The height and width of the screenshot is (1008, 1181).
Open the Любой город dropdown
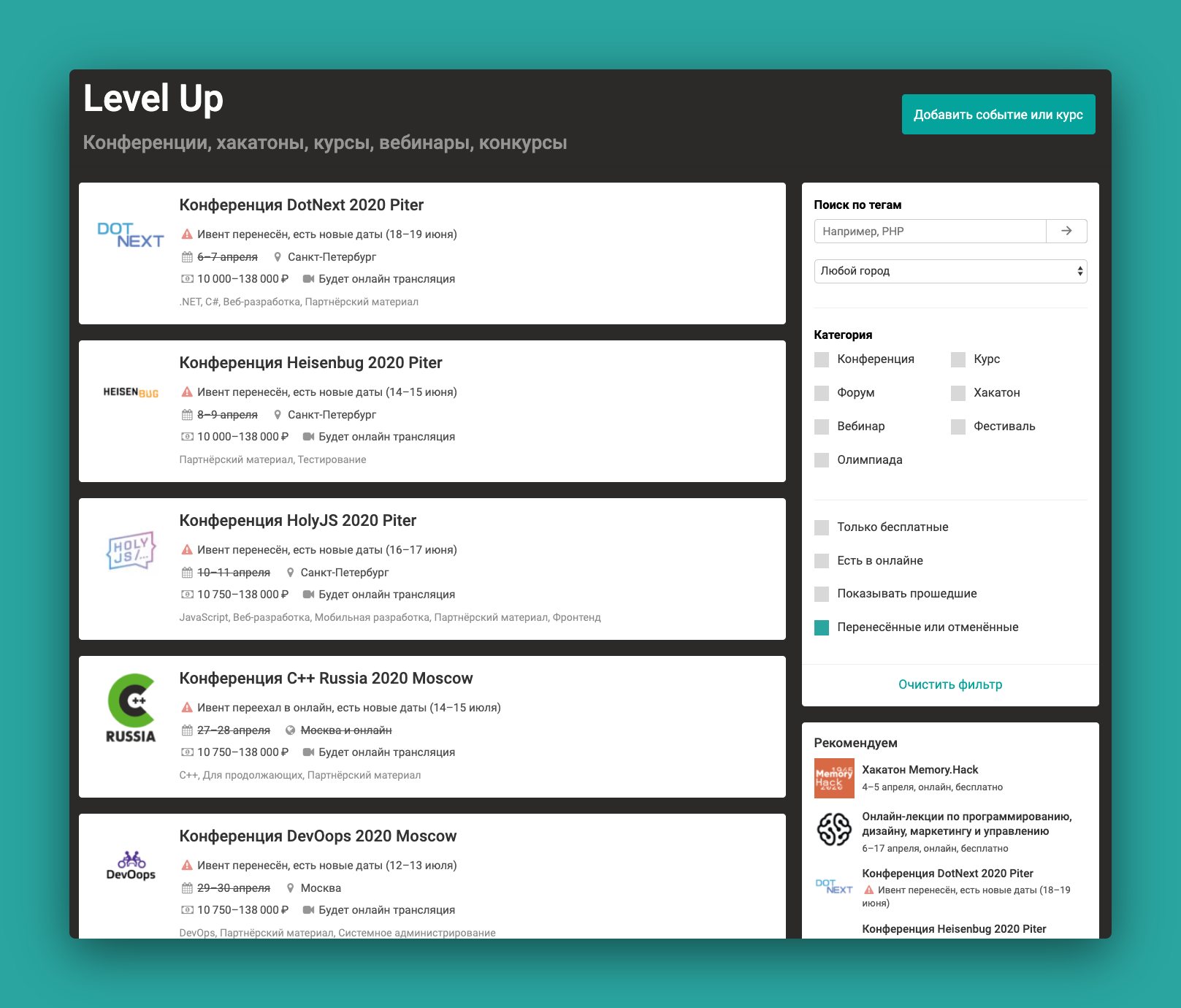950,271
